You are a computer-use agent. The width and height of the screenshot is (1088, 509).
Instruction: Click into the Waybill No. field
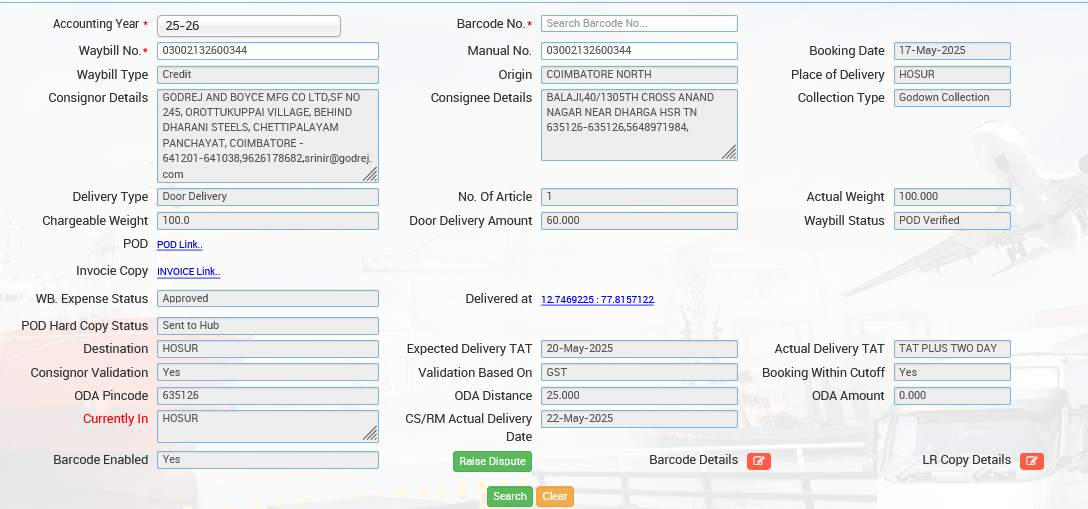(267, 51)
